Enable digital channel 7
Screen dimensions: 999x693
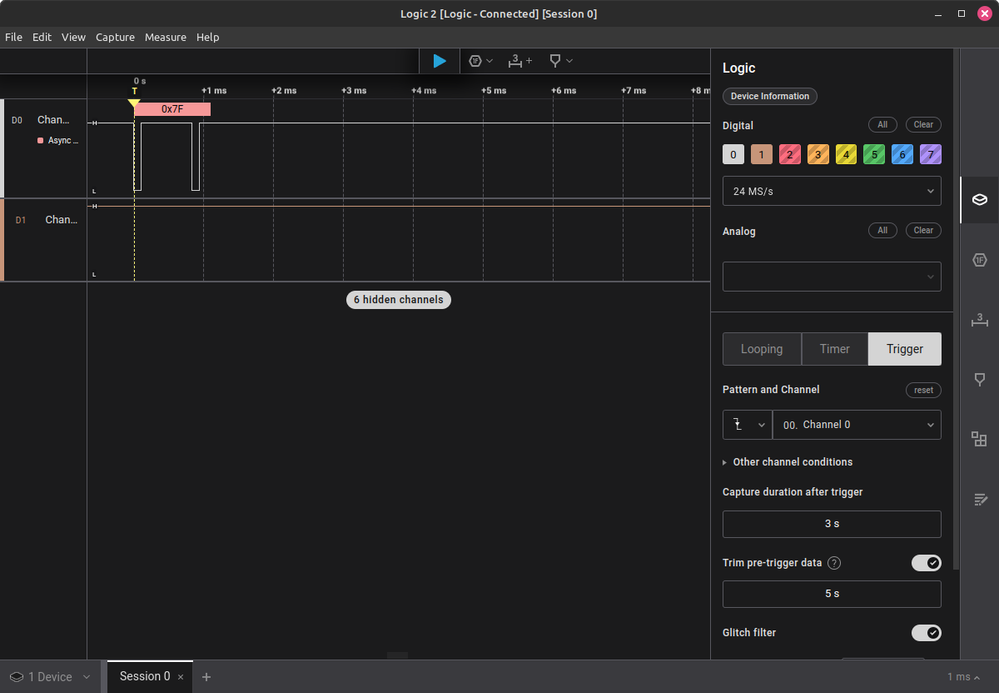pos(930,154)
